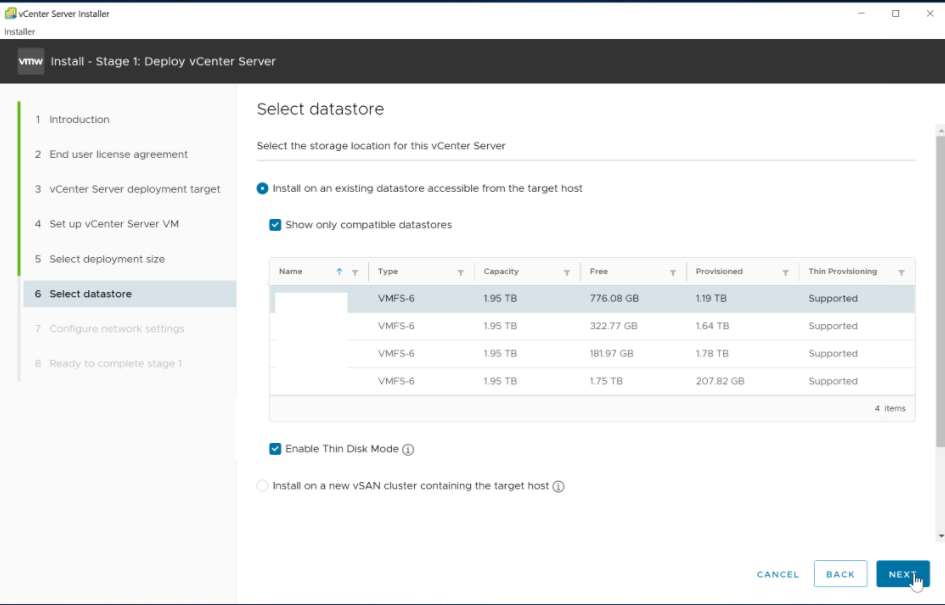This screenshot has width=945, height=605.
Task: Uncheck Show only compatible datastores
Action: (x=275, y=225)
